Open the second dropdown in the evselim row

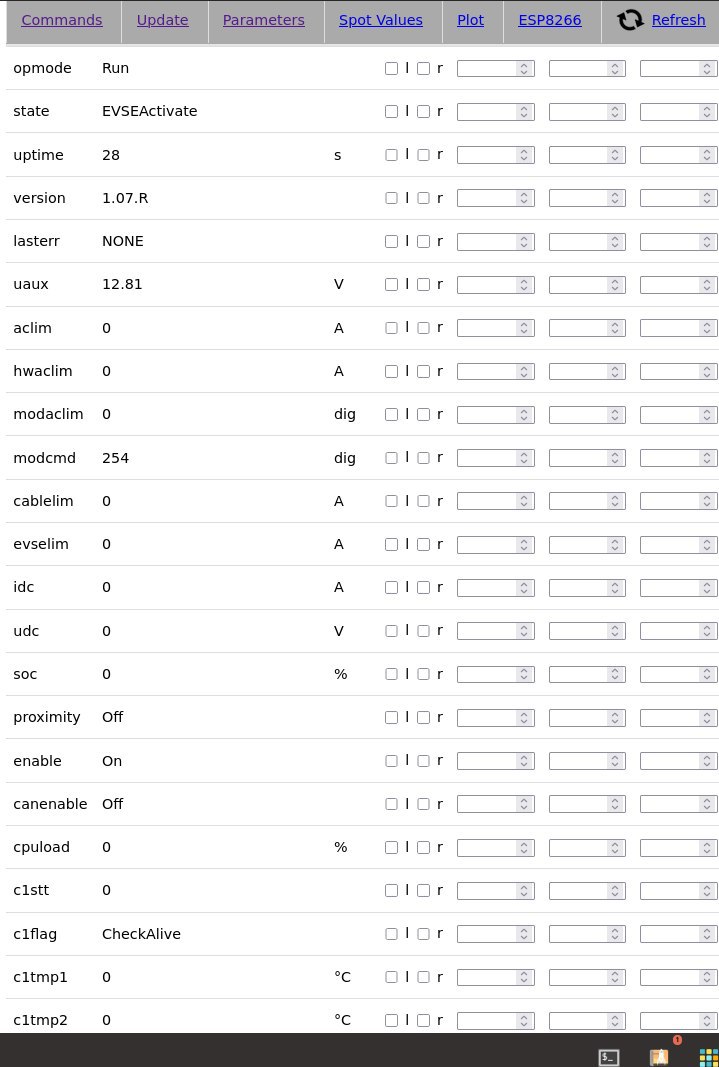click(587, 545)
